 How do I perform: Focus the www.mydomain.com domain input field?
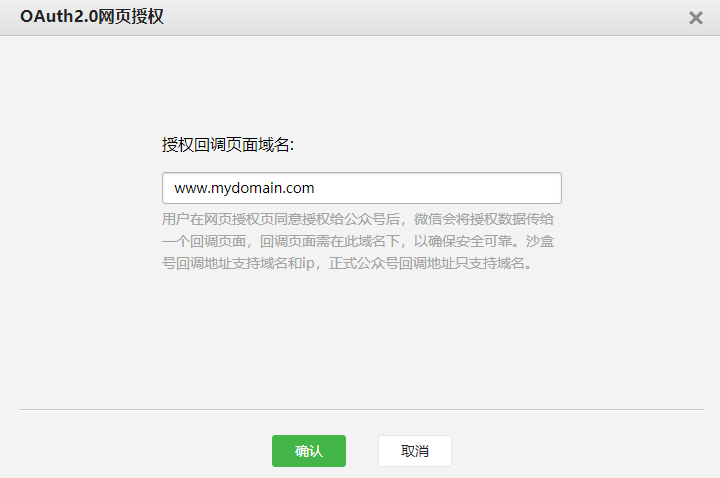pyautogui.click(x=361, y=188)
